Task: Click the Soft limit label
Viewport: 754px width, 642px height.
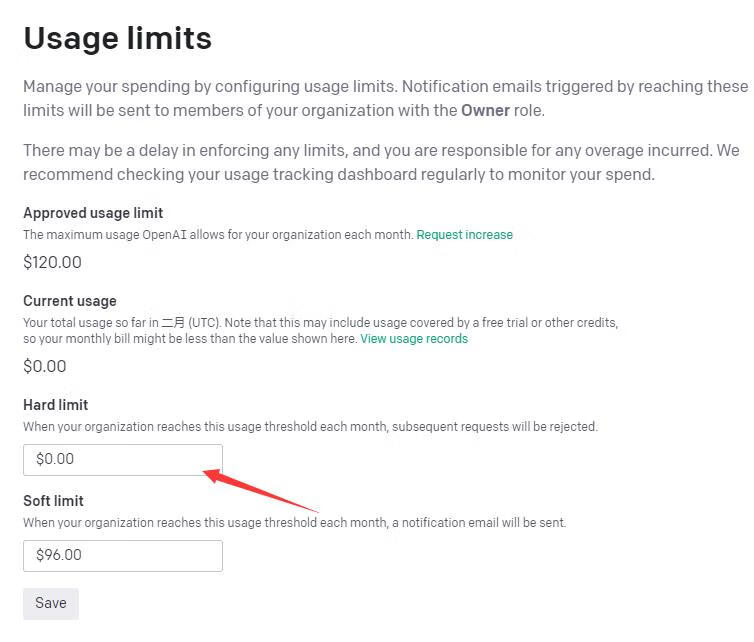Action: click(x=53, y=501)
